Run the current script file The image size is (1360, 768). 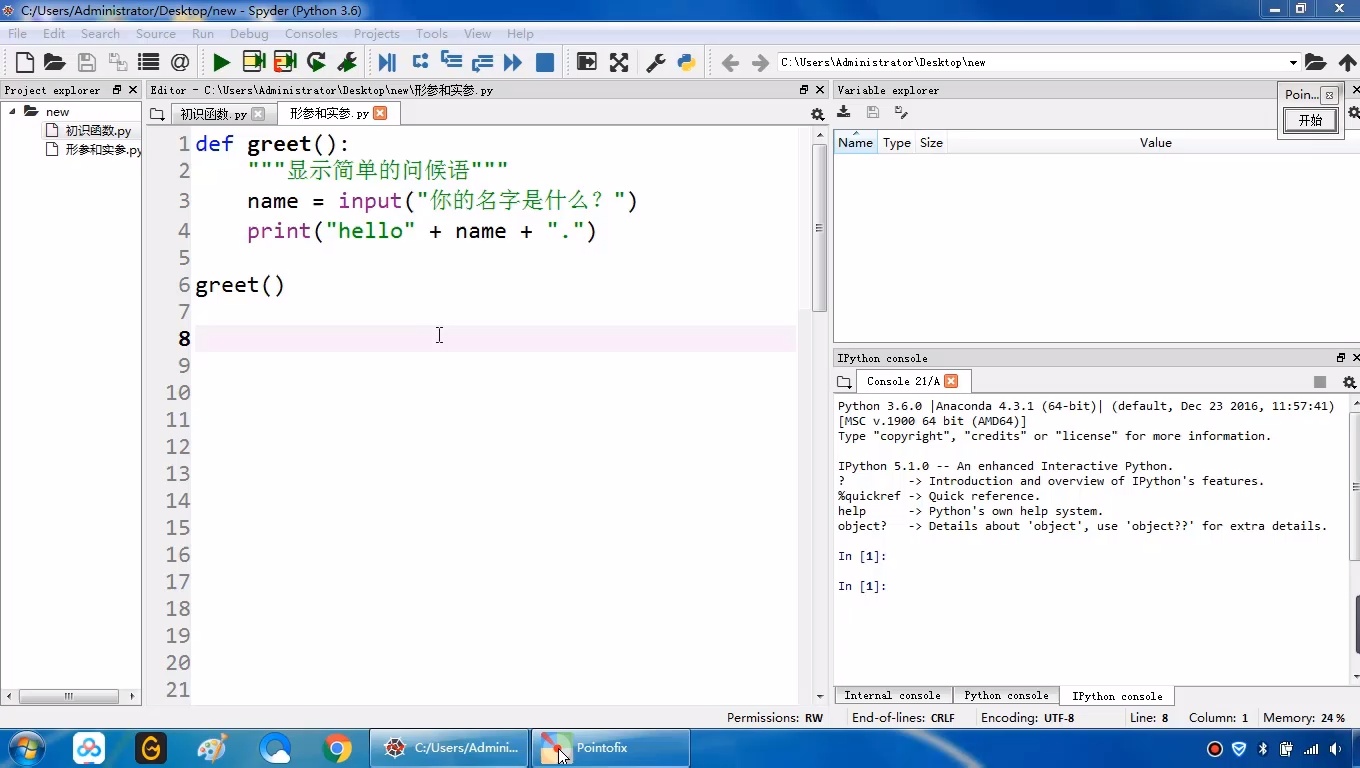click(221, 62)
